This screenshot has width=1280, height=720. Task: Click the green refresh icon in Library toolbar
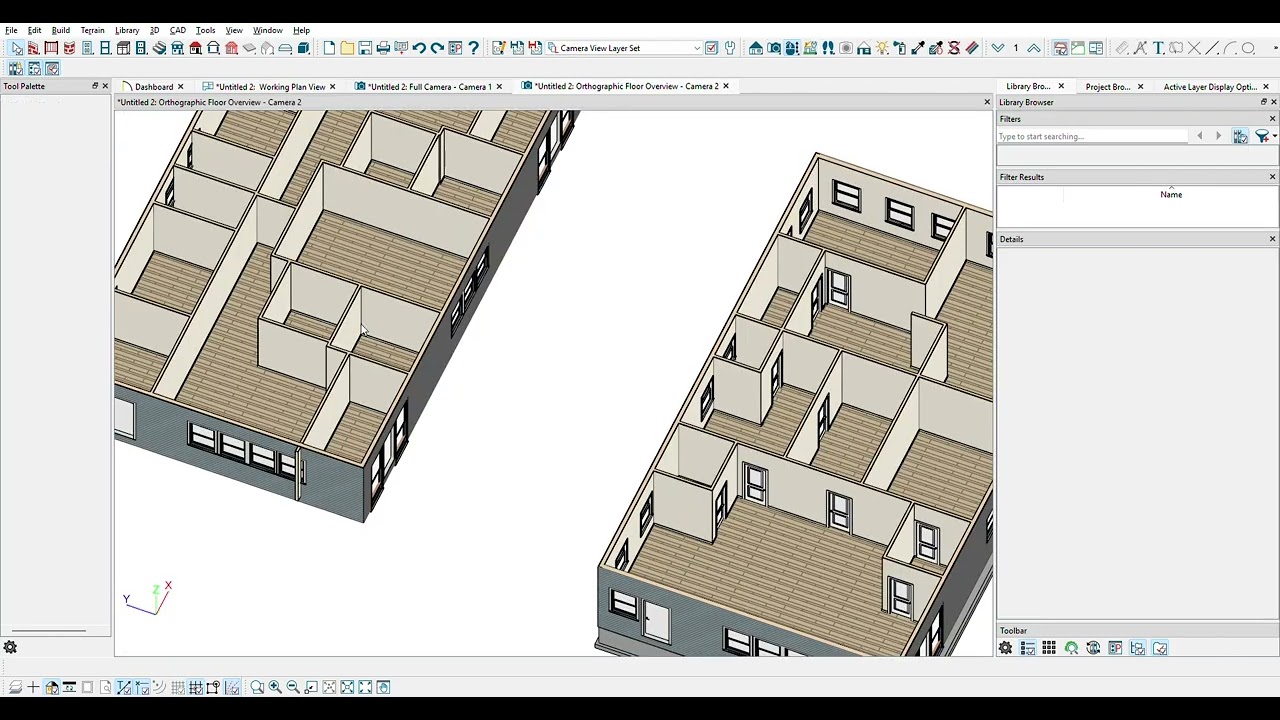[x=1071, y=648]
